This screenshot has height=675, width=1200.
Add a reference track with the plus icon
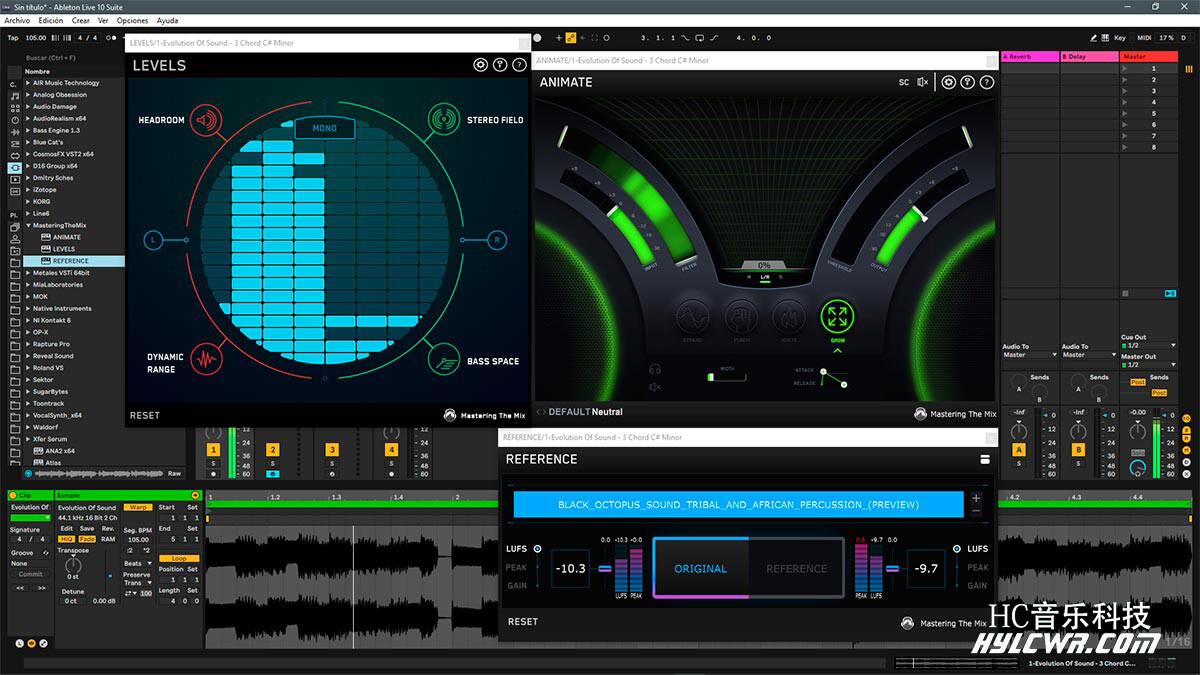976,497
